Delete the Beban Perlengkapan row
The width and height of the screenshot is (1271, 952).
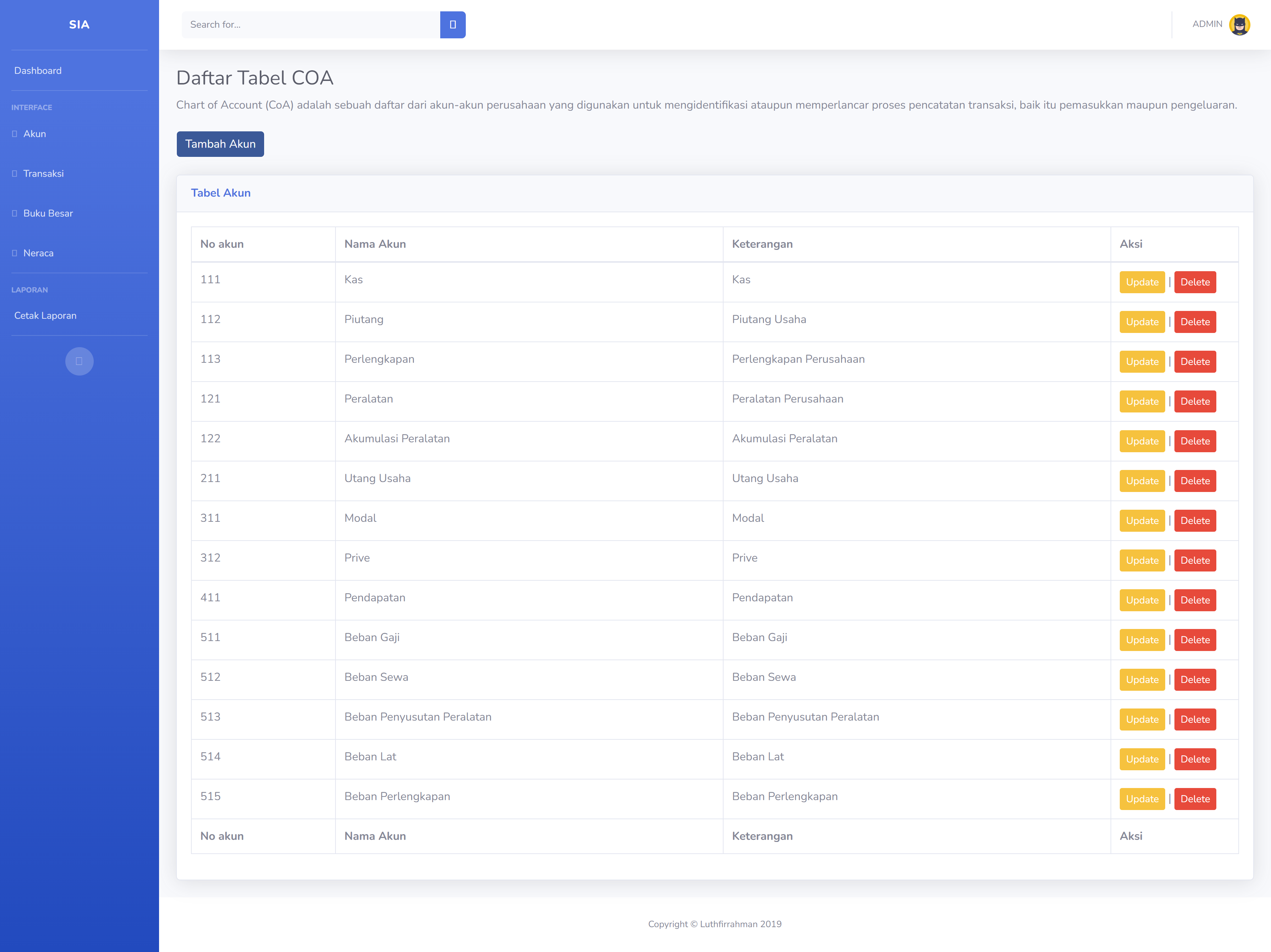tap(1195, 799)
